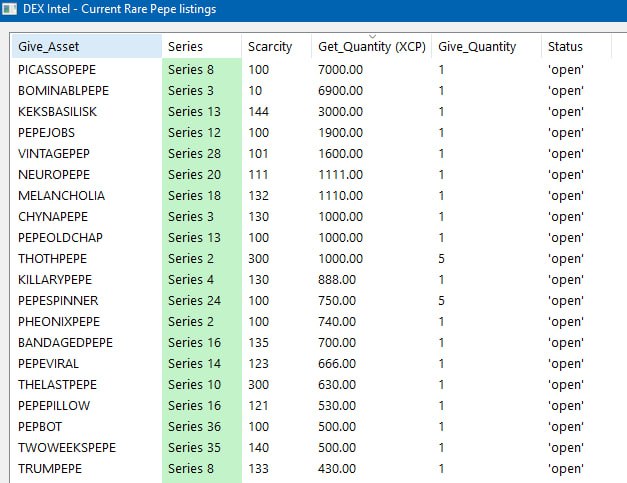
Task: Click scarcity value 144
Action: tap(258, 112)
